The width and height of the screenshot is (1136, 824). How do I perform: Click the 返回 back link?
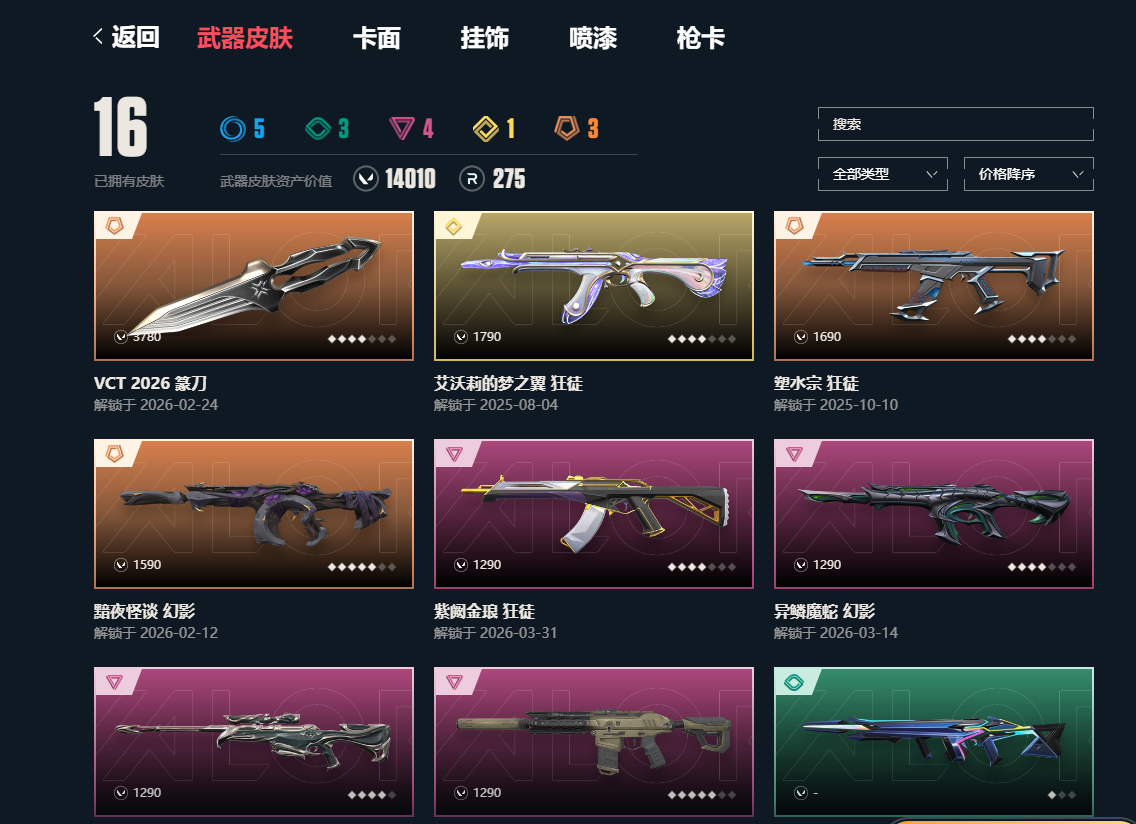point(135,37)
